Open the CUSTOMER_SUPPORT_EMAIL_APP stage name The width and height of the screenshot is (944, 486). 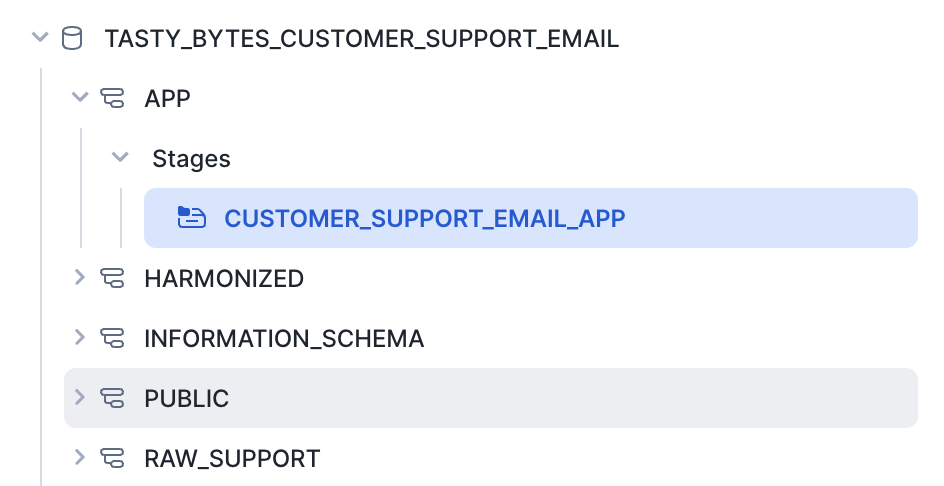point(424,218)
